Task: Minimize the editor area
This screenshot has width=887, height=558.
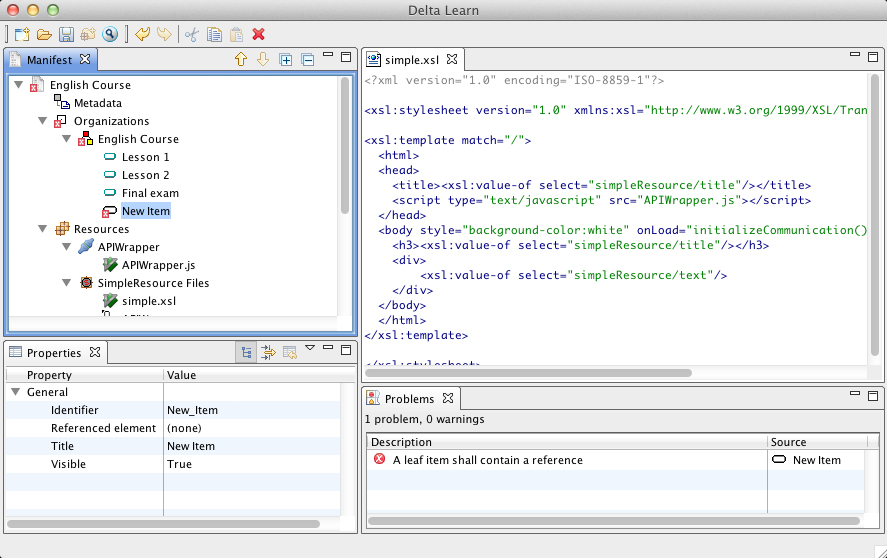Action: click(x=855, y=54)
